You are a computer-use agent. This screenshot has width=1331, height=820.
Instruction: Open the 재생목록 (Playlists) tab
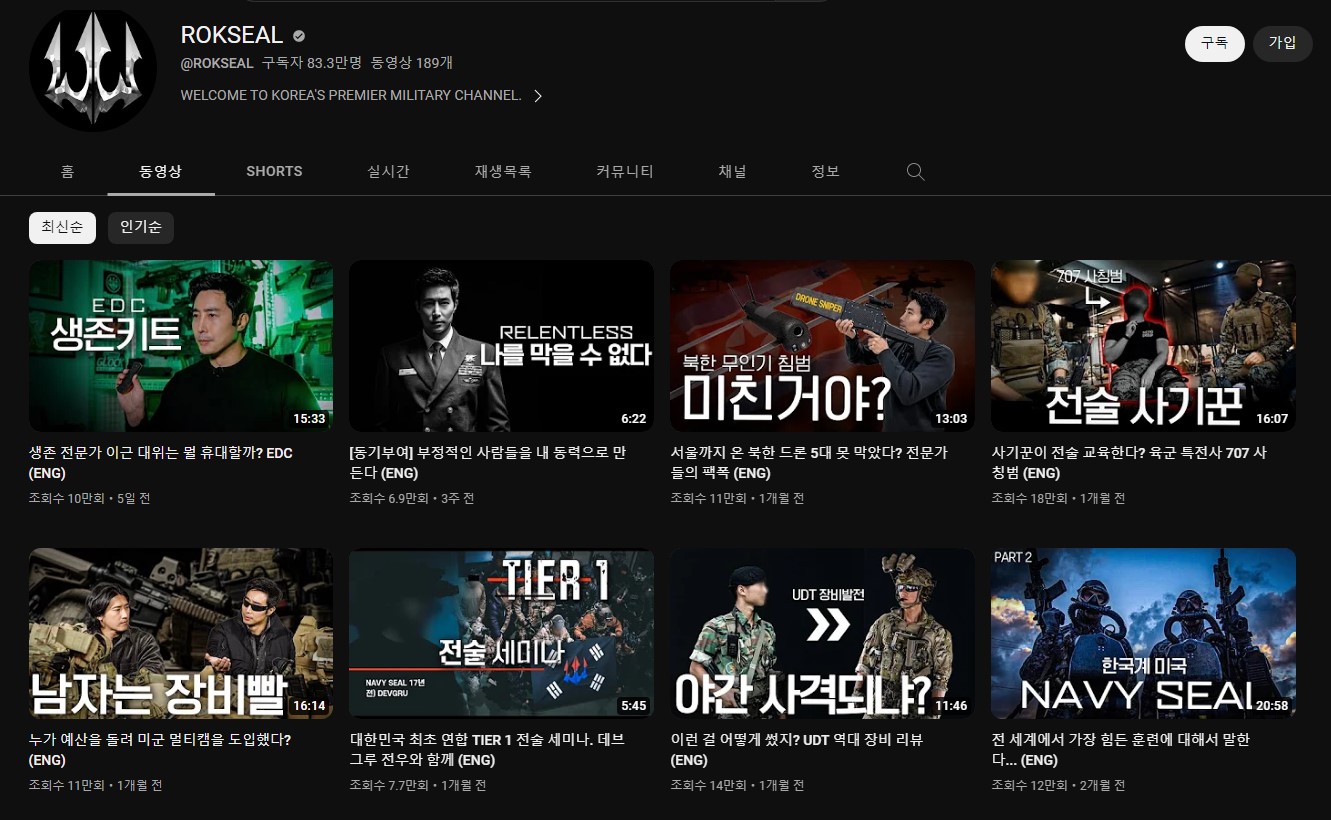coord(503,171)
